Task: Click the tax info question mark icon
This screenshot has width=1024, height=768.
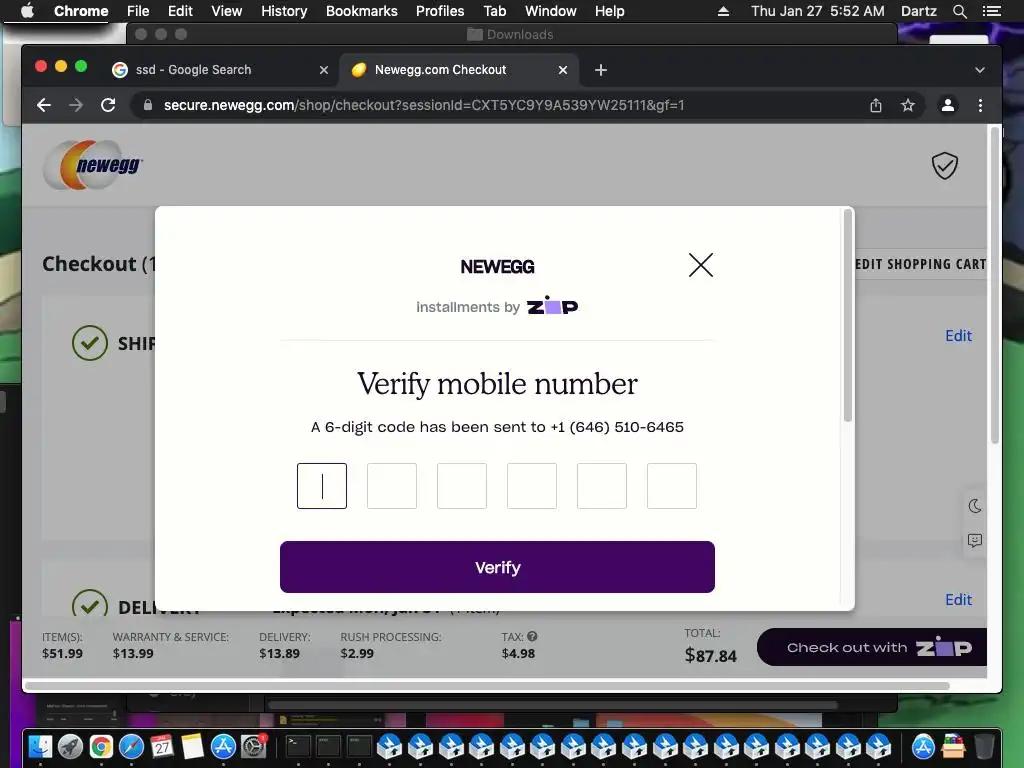Action: click(x=532, y=636)
